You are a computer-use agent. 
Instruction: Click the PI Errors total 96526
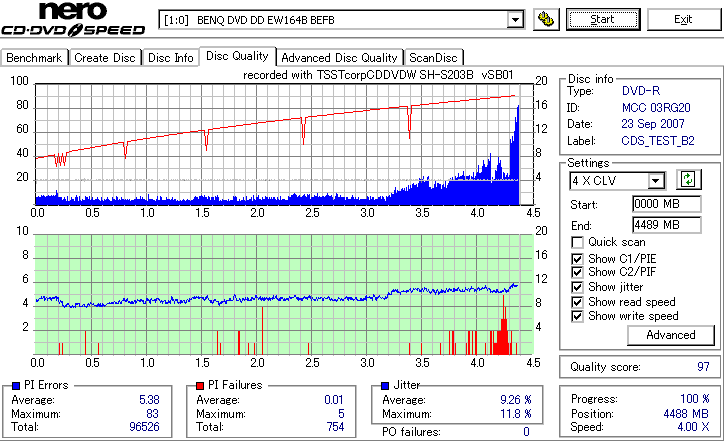[145, 427]
